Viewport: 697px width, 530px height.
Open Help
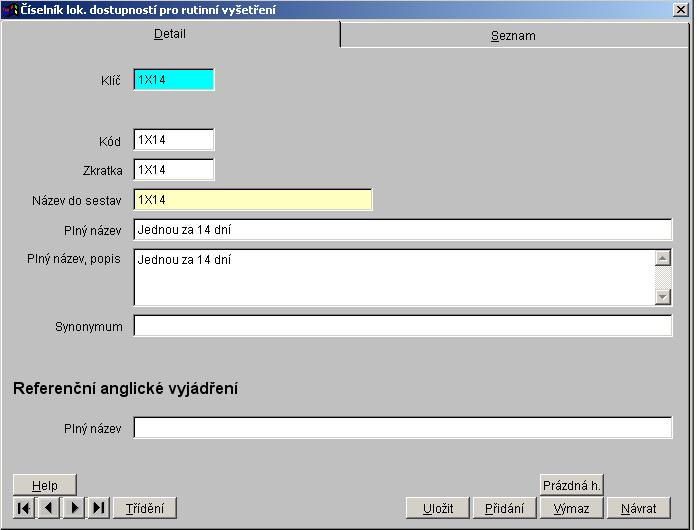pos(45,485)
